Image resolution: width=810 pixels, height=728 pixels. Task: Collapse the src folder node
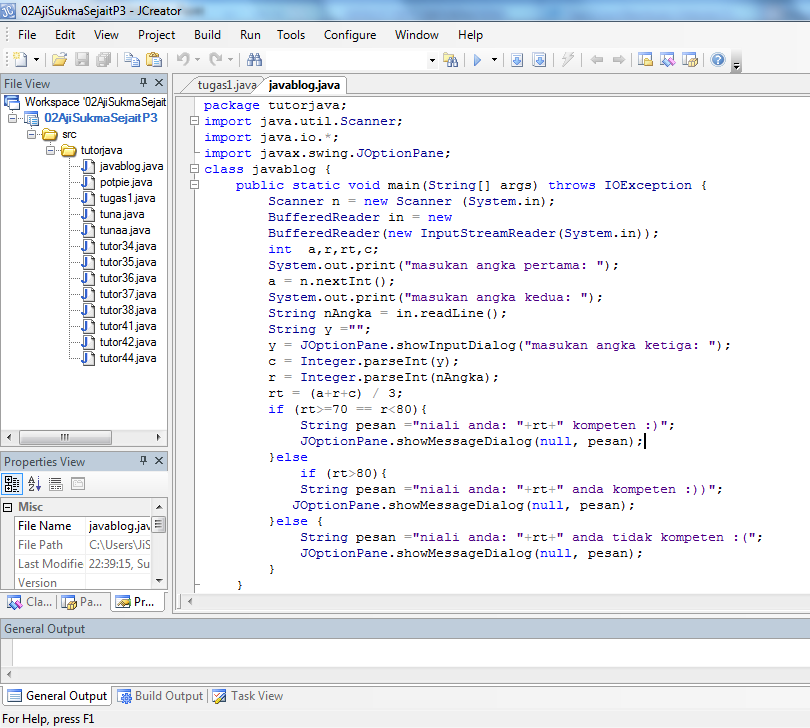(x=32, y=134)
